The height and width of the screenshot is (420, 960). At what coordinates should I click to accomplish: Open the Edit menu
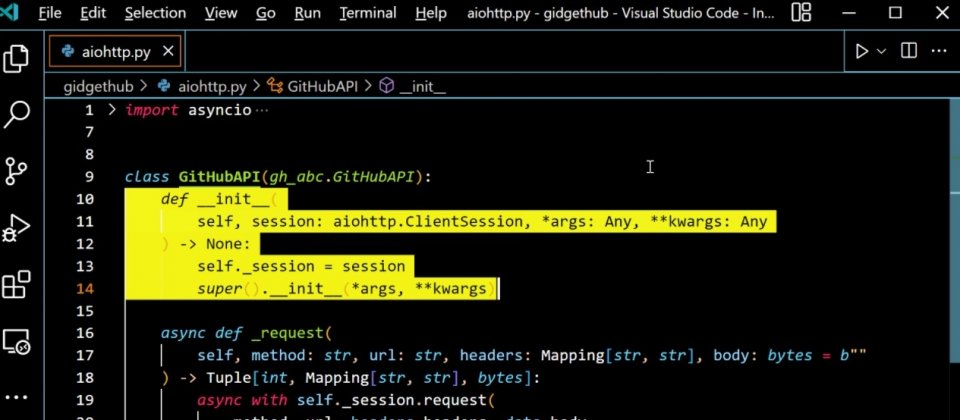click(x=93, y=13)
